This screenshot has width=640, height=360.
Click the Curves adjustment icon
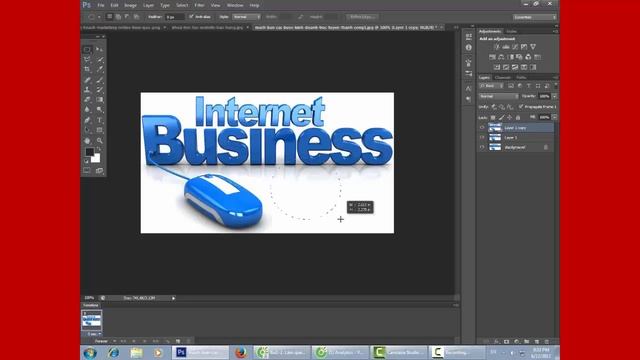(x=515, y=47)
